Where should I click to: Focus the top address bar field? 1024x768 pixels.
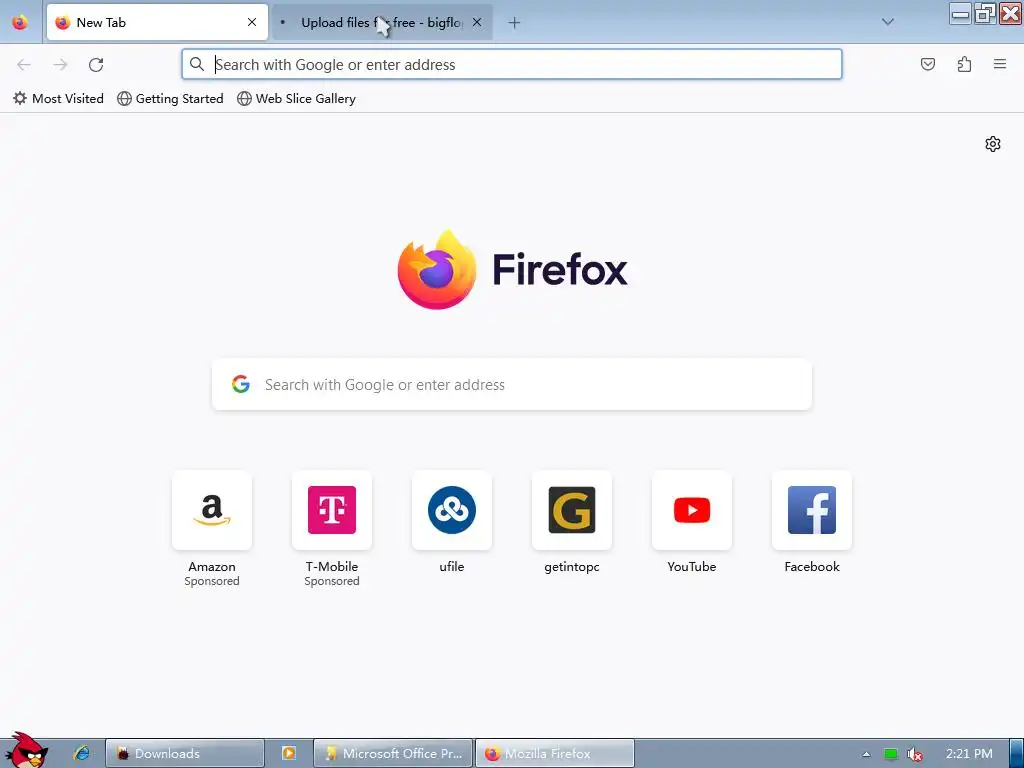coord(512,64)
